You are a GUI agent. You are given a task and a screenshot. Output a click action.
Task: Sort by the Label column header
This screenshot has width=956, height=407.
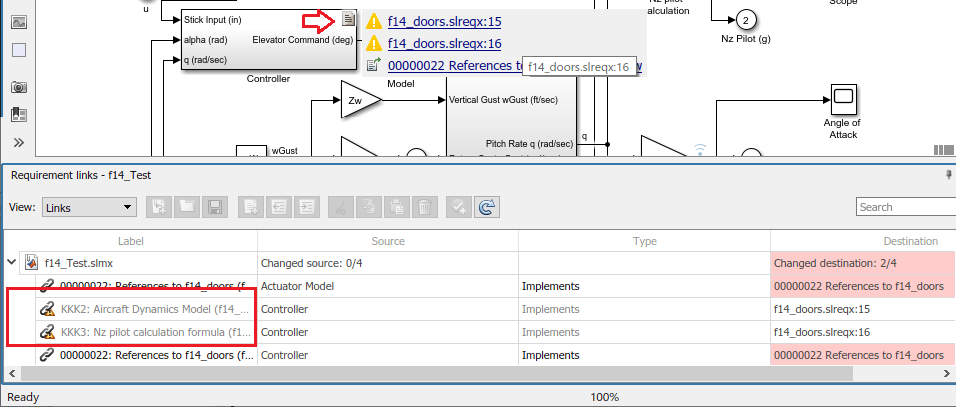pos(130,241)
